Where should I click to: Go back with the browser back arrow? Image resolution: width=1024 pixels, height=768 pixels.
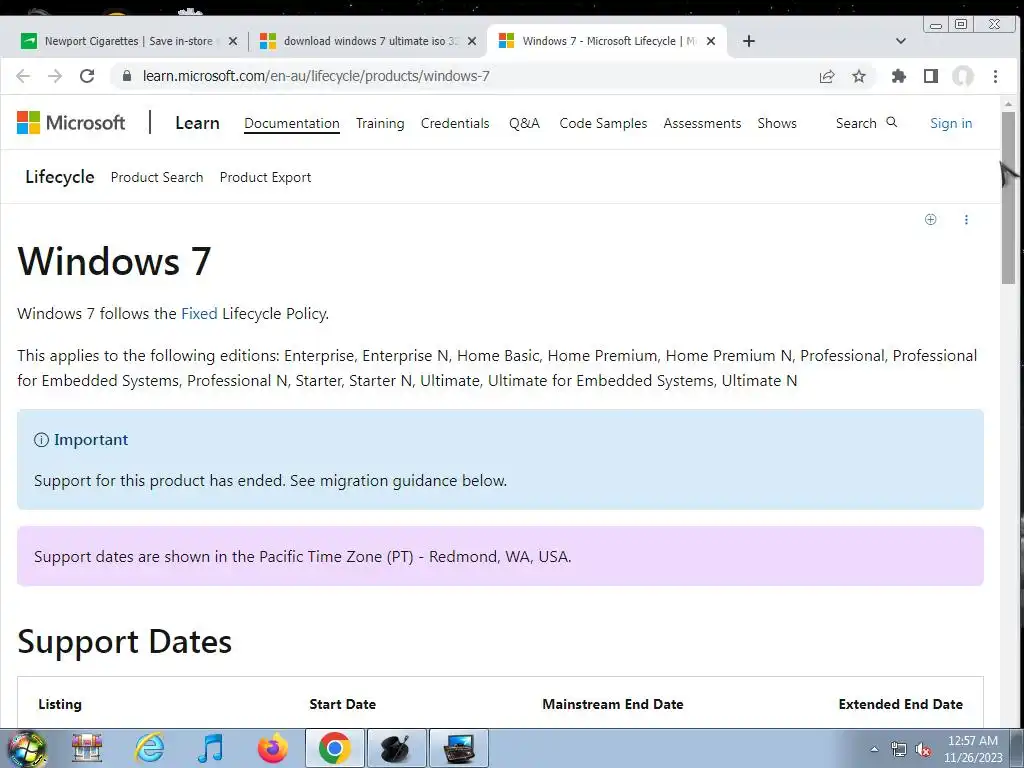click(x=23, y=76)
